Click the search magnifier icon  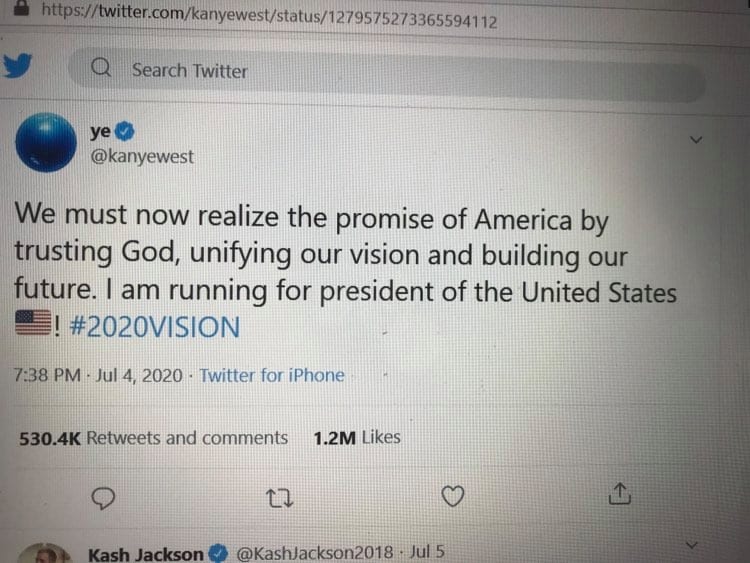(x=101, y=70)
